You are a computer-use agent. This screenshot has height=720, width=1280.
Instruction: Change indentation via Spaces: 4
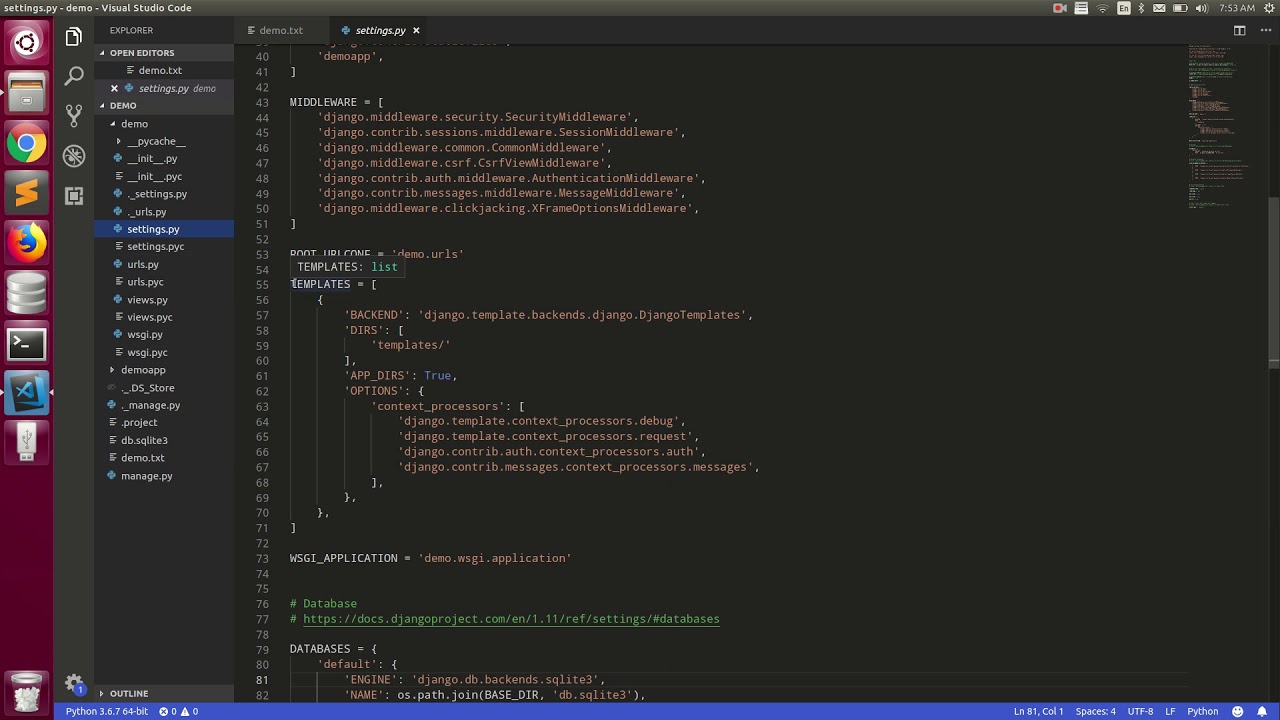[x=1095, y=711]
